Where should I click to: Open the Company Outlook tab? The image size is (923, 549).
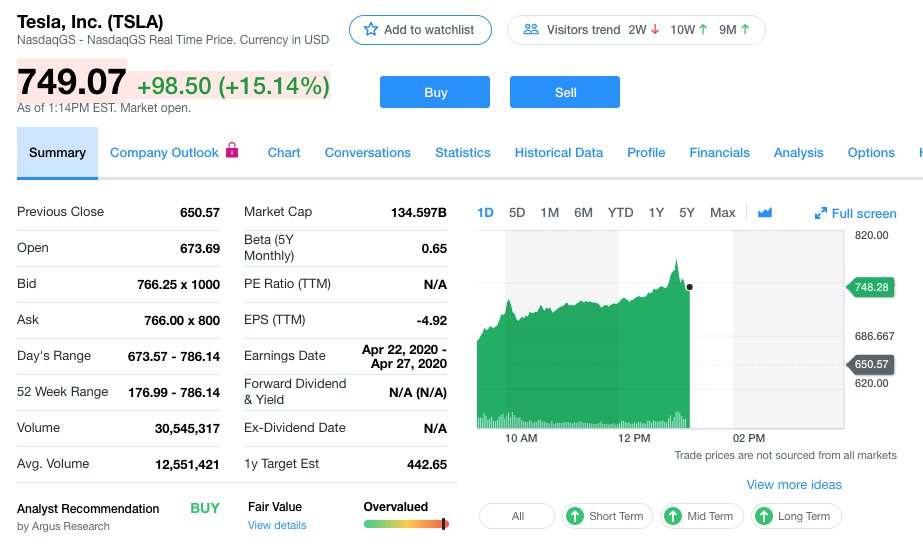[164, 152]
